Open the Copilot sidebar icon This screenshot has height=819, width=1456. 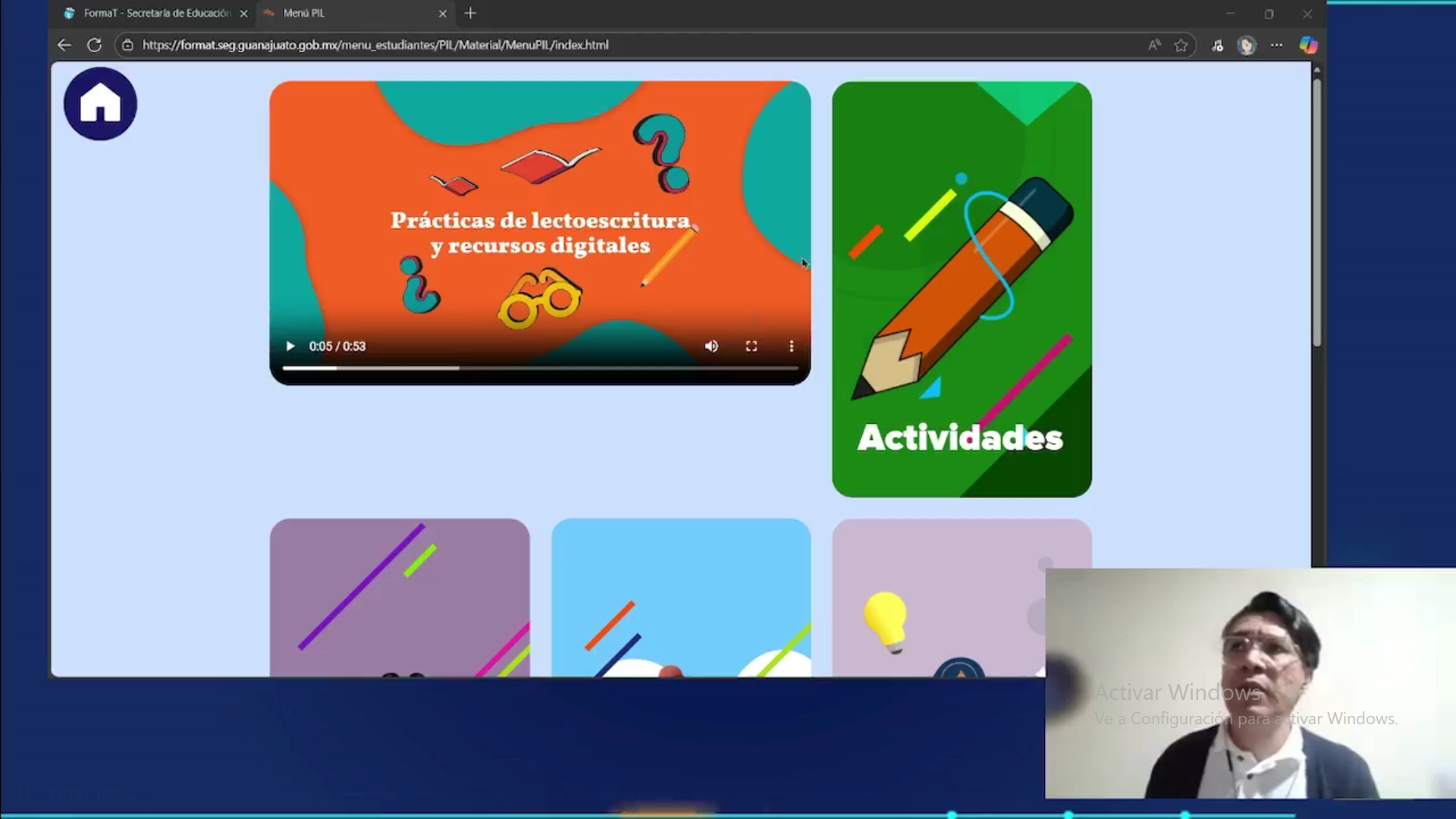pyautogui.click(x=1308, y=45)
